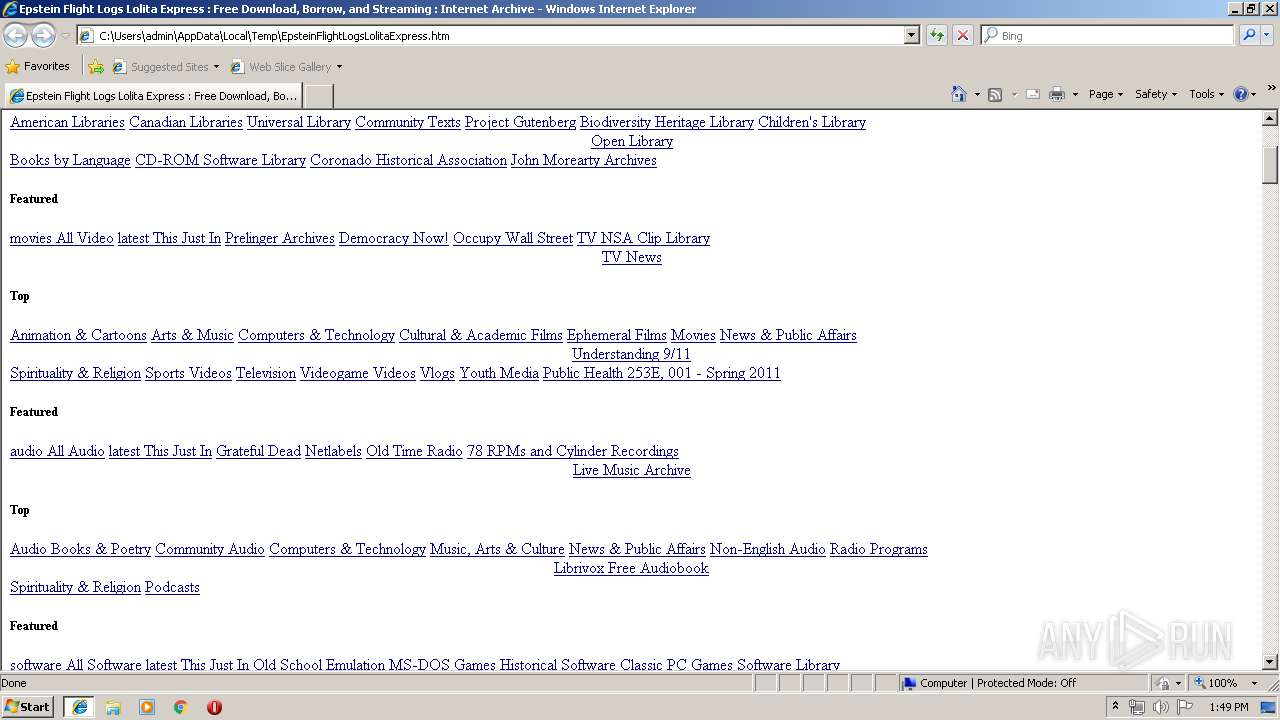Open the Tools menu

tap(1206, 94)
